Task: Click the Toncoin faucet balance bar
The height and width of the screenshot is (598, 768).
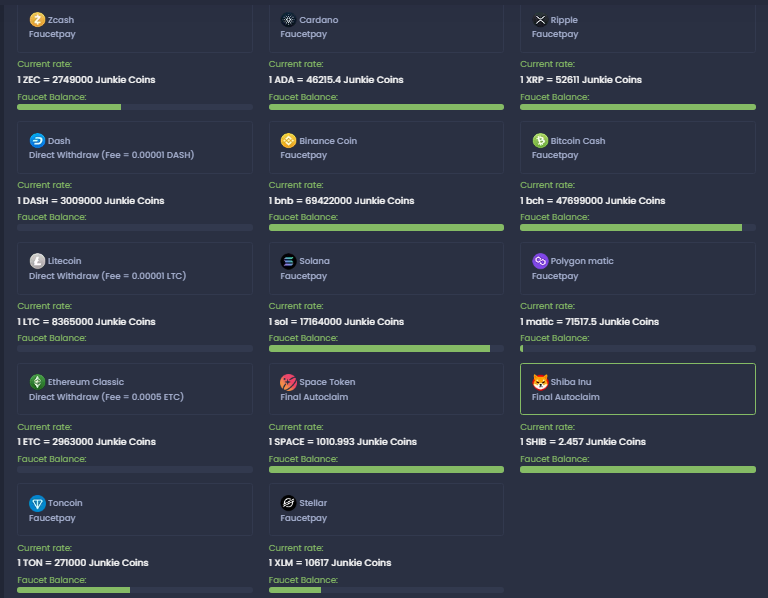Action: pyautogui.click(x=135, y=590)
